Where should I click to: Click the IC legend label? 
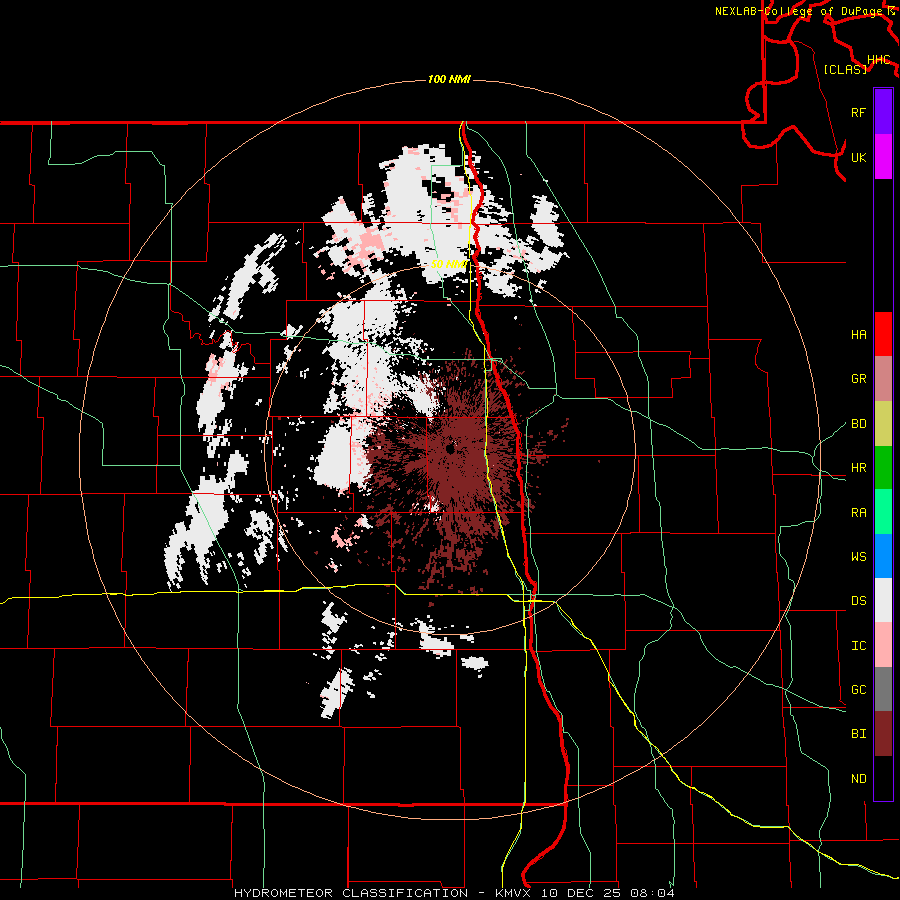click(x=859, y=645)
